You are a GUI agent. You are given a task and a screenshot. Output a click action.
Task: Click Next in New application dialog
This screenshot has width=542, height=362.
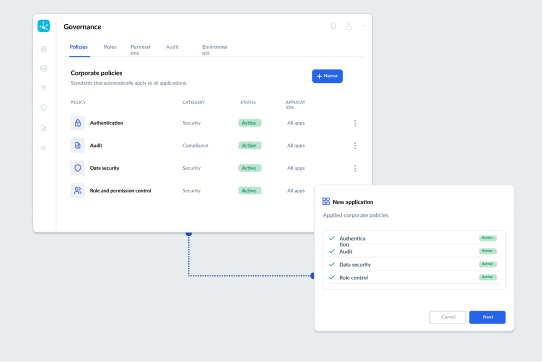tap(487, 317)
